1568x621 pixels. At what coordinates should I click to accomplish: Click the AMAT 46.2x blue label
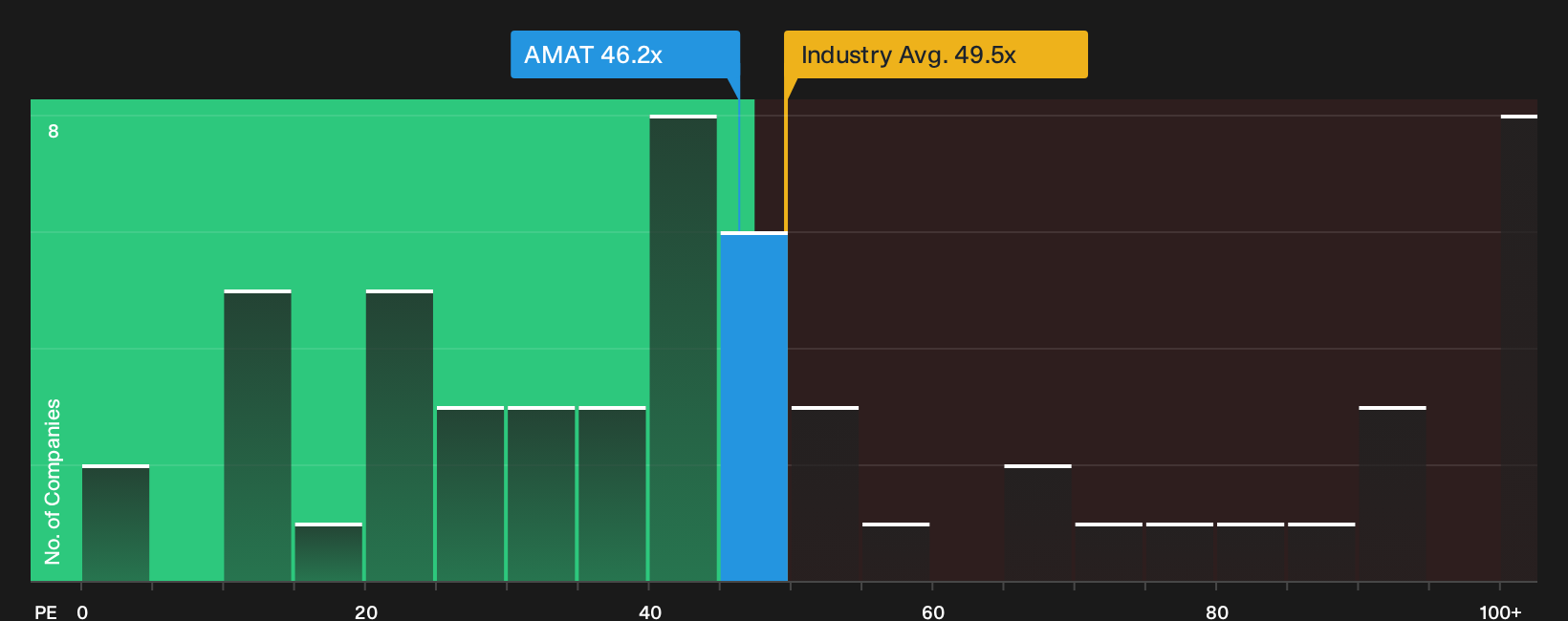[x=625, y=54]
